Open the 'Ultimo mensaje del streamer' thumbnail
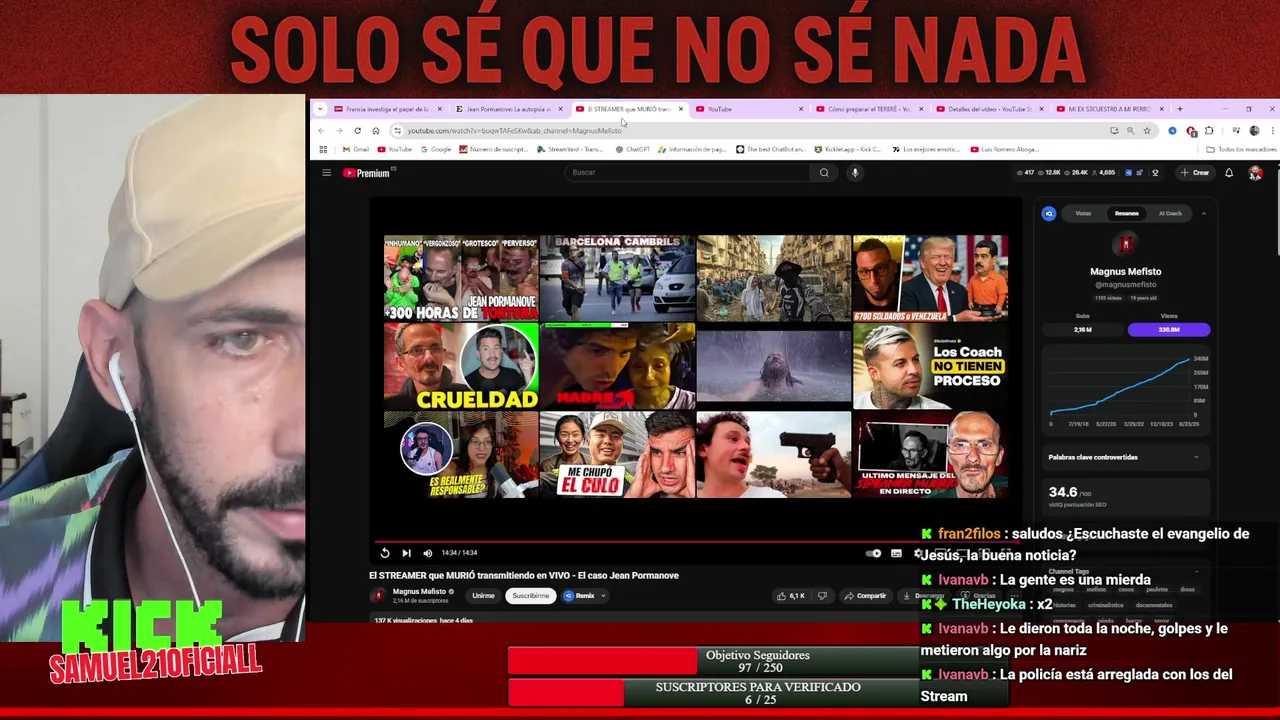The width and height of the screenshot is (1280, 720). click(x=930, y=455)
